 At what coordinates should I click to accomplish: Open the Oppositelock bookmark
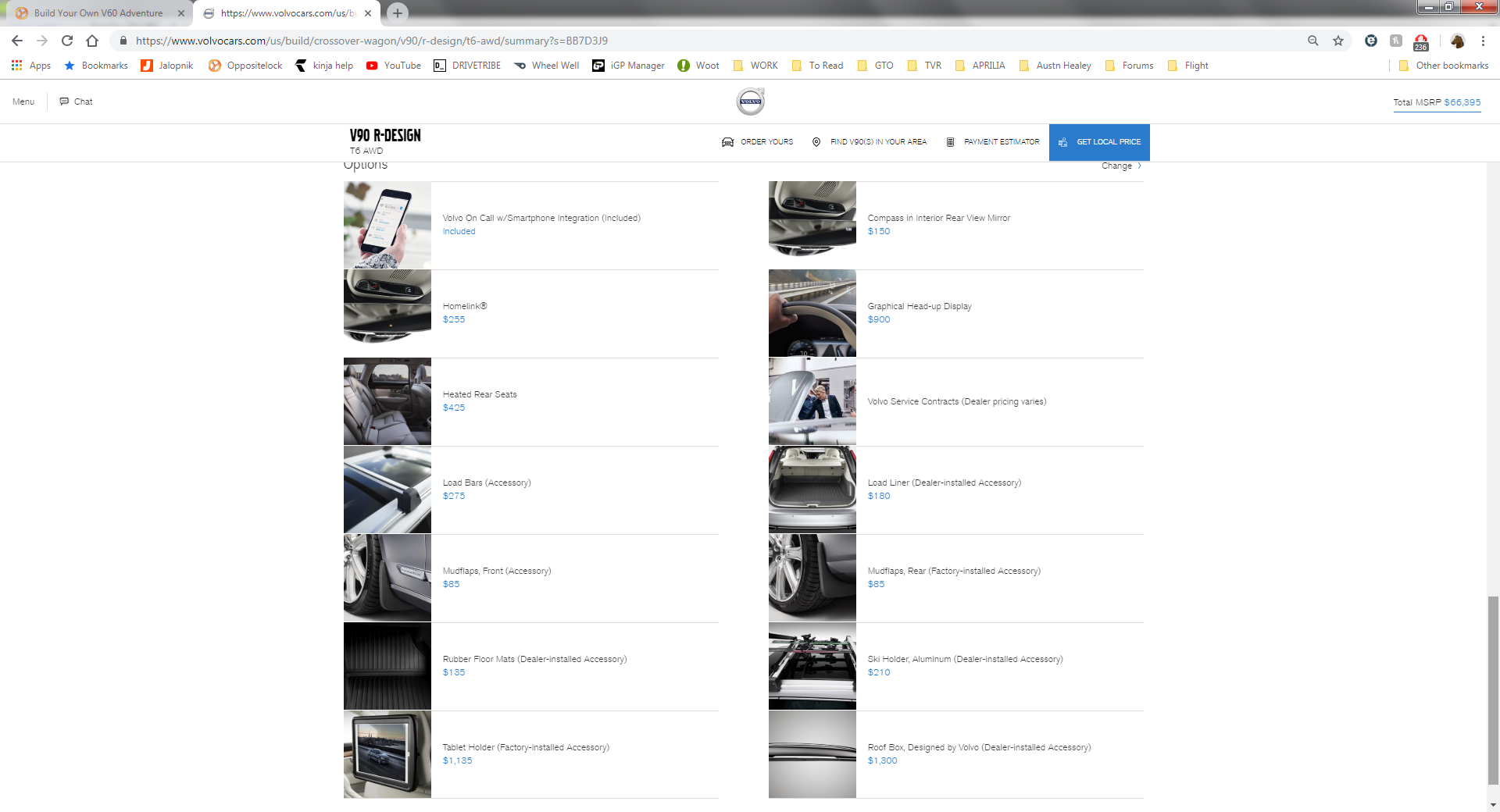245,66
